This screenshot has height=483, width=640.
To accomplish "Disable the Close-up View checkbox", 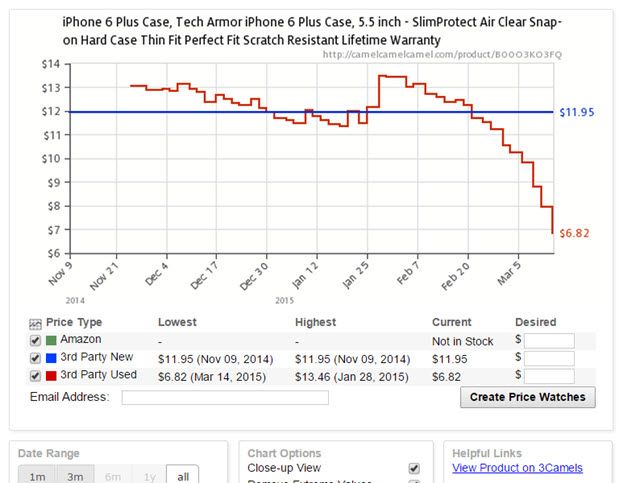I will click(414, 468).
